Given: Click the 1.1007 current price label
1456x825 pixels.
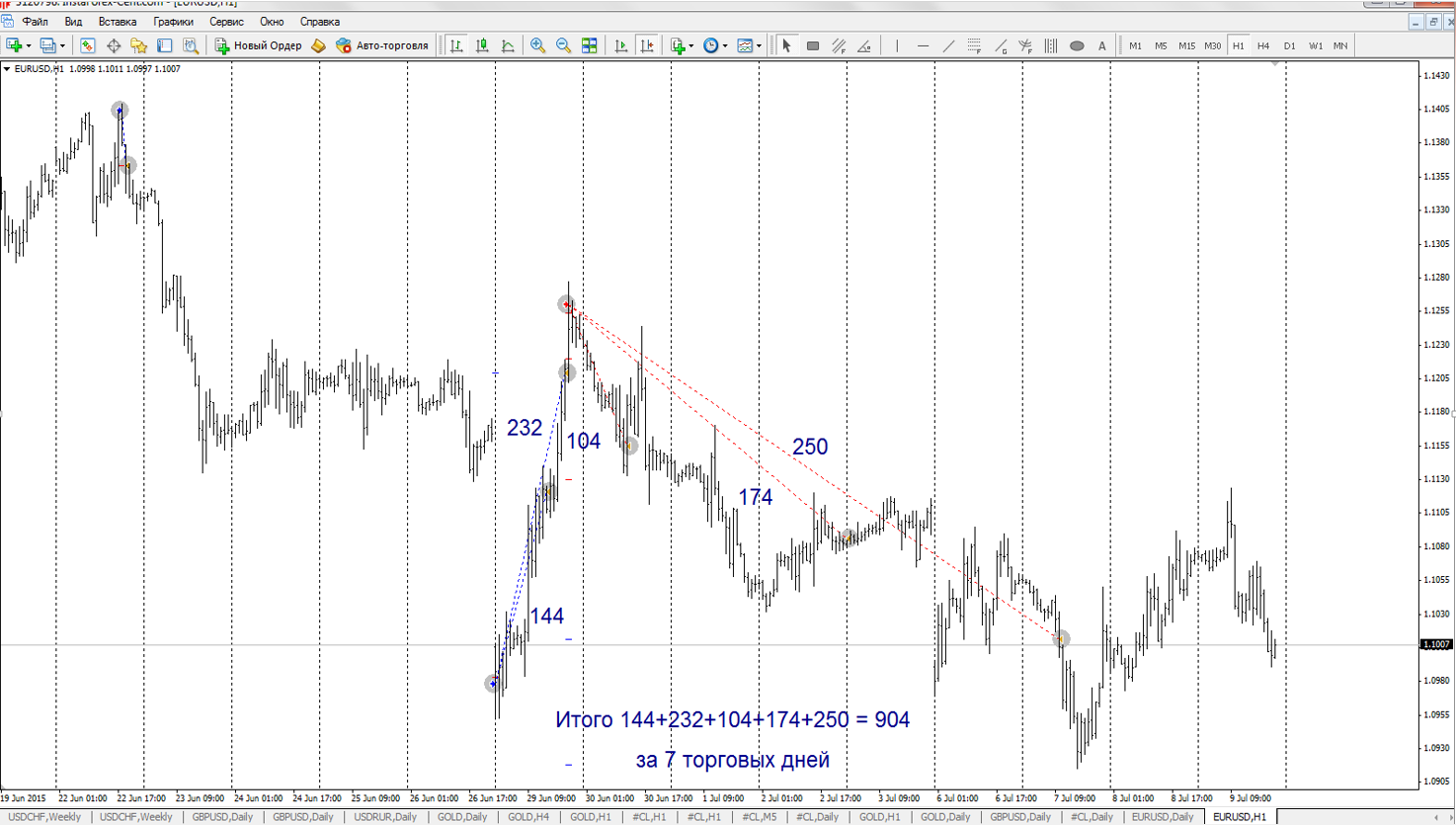Looking at the screenshot, I should click(x=1436, y=645).
